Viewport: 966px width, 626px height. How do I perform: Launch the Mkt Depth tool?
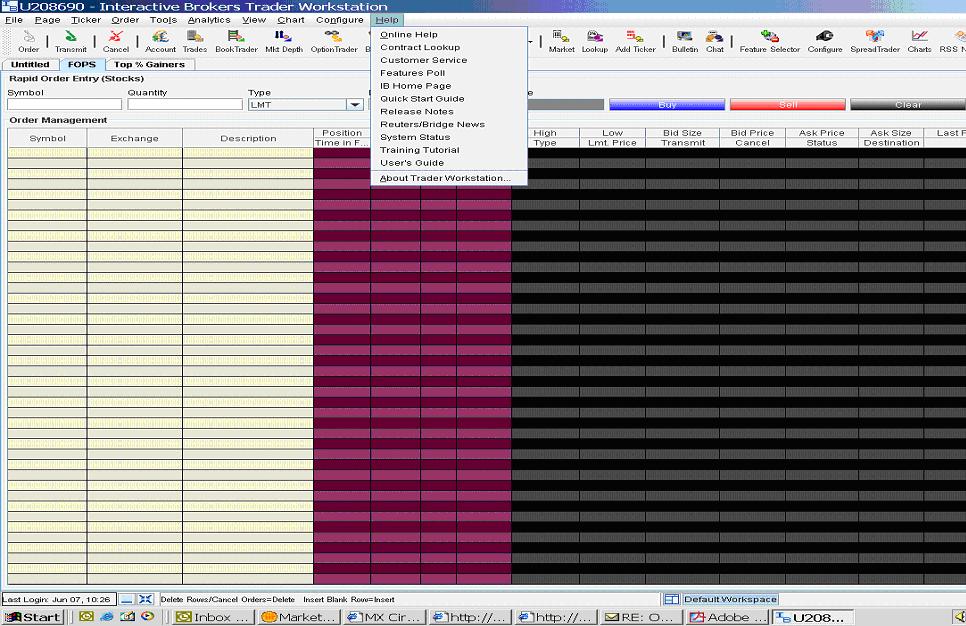283,41
